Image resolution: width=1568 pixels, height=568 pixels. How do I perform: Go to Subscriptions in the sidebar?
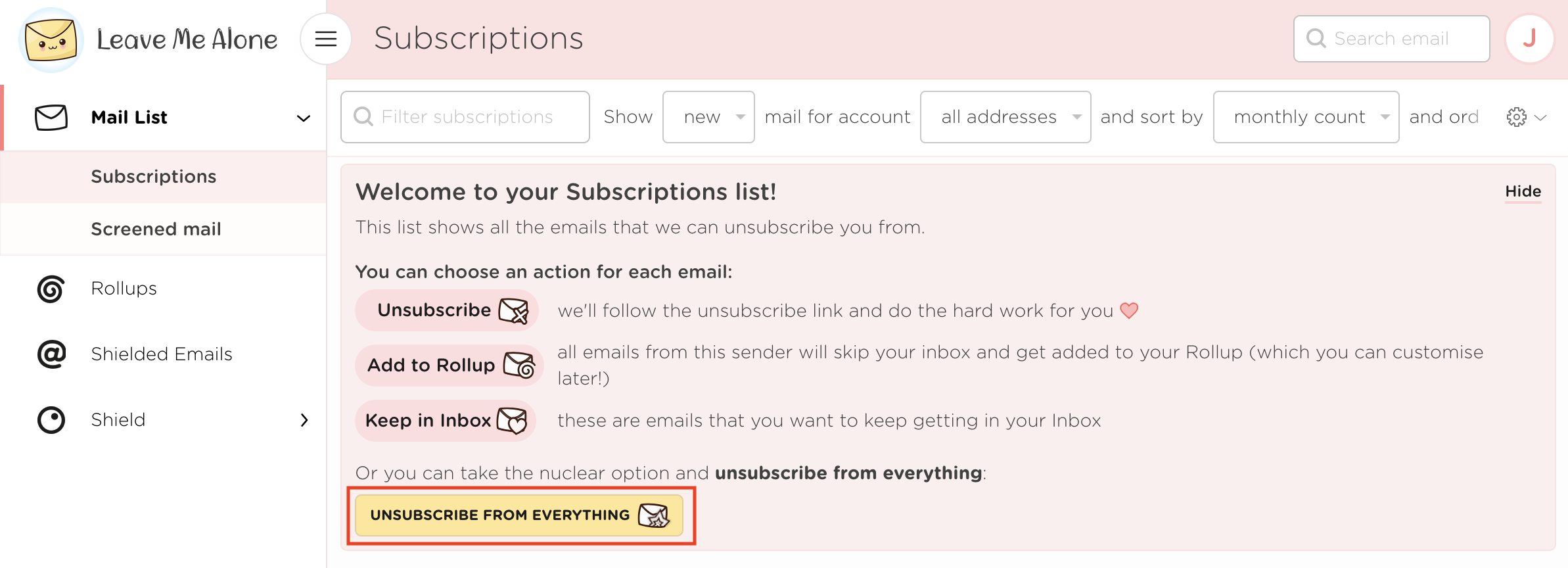[x=154, y=177]
